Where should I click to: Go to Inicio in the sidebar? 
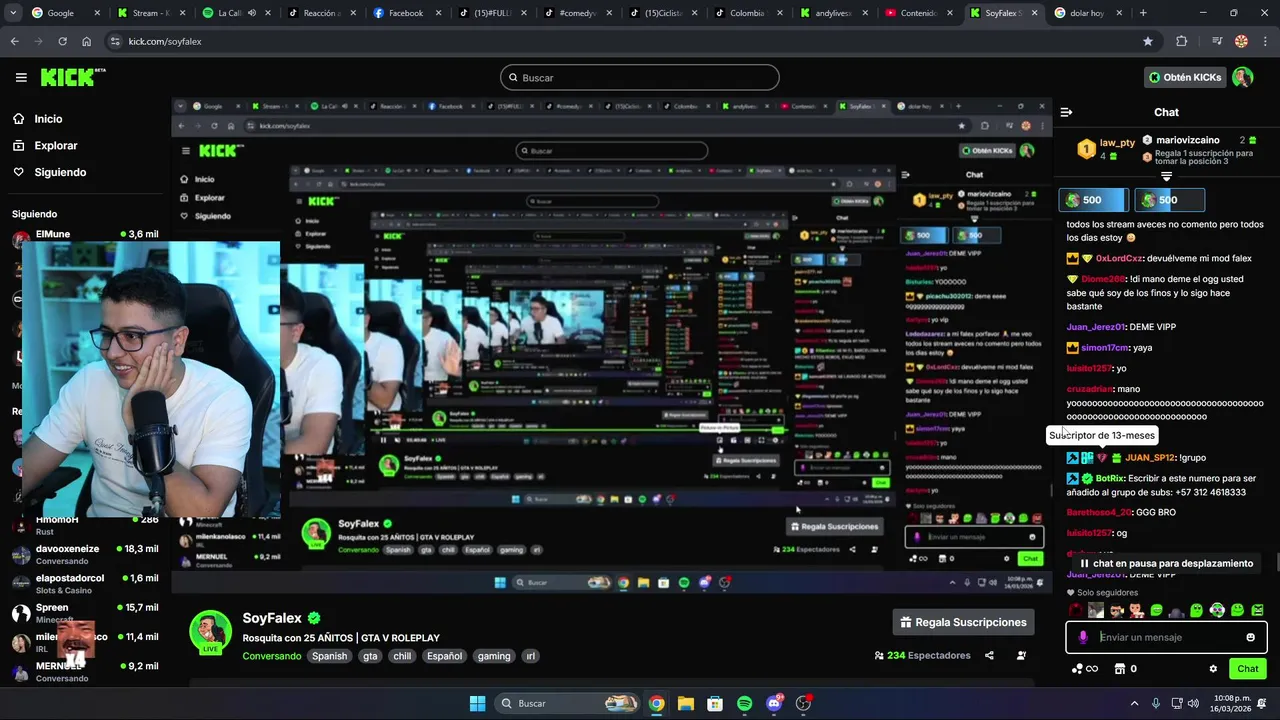[x=48, y=119]
